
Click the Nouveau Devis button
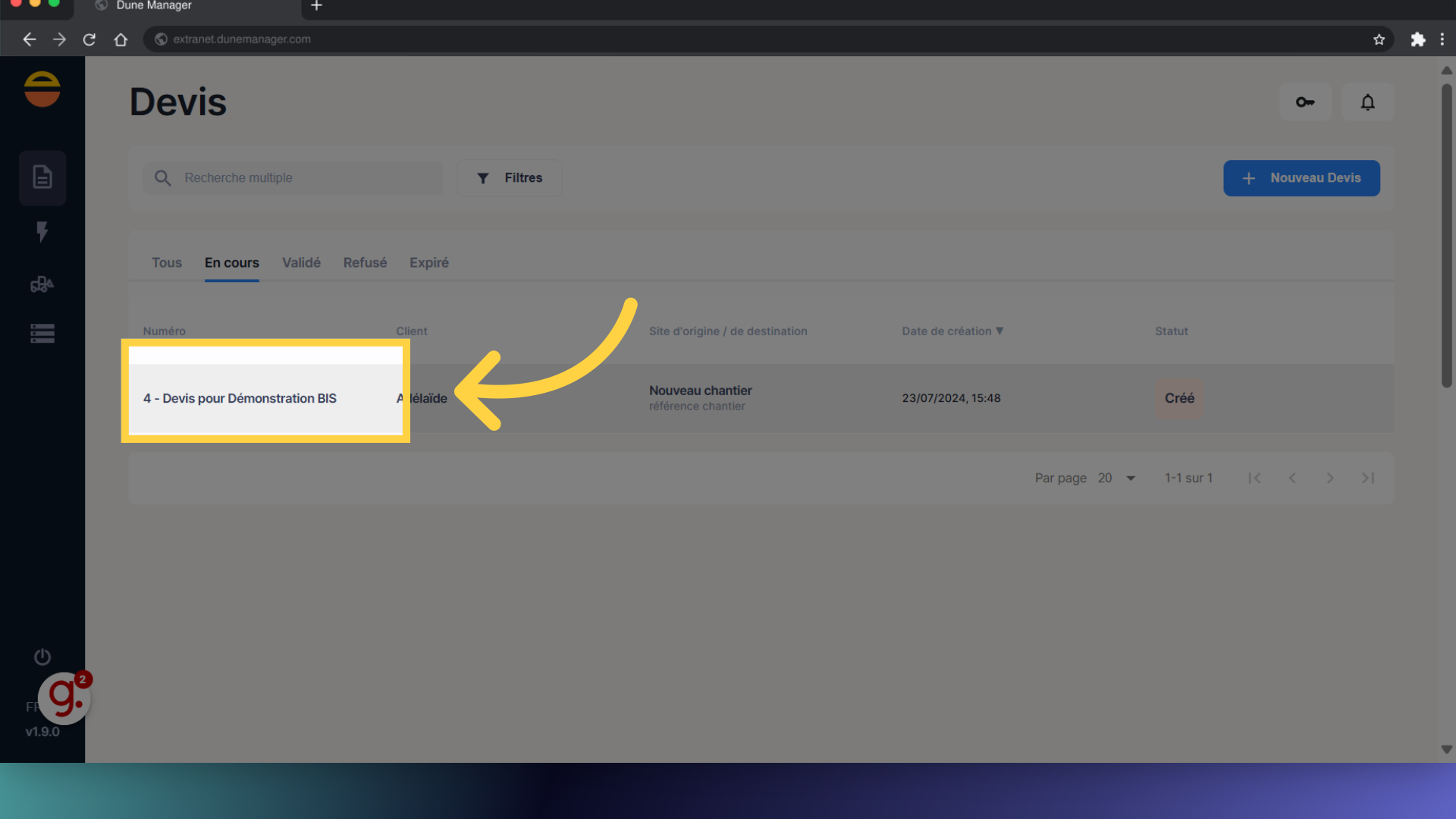pyautogui.click(x=1301, y=178)
